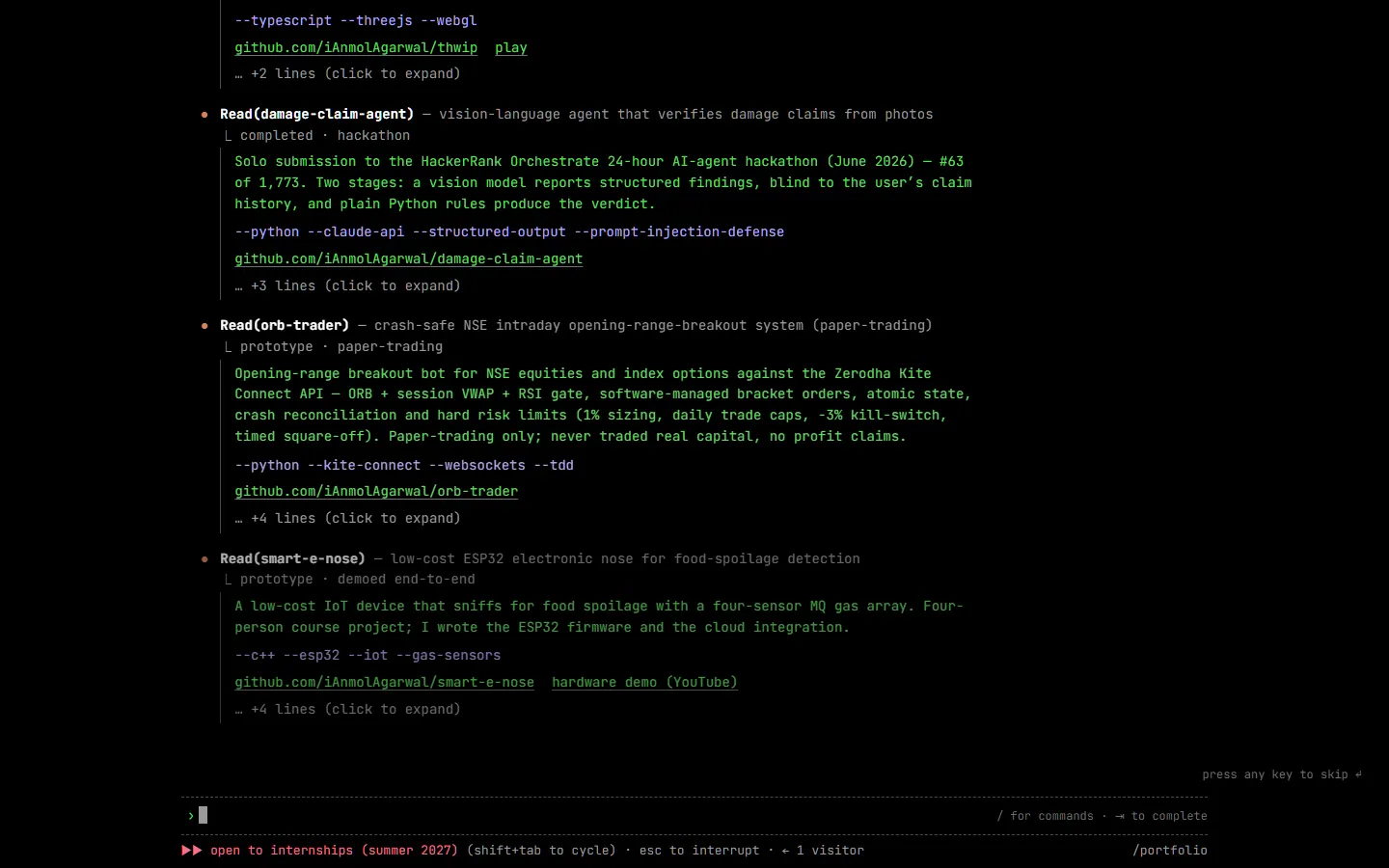The width and height of the screenshot is (1389, 868).
Task: Click the --threejs tag
Action: [x=376, y=20]
